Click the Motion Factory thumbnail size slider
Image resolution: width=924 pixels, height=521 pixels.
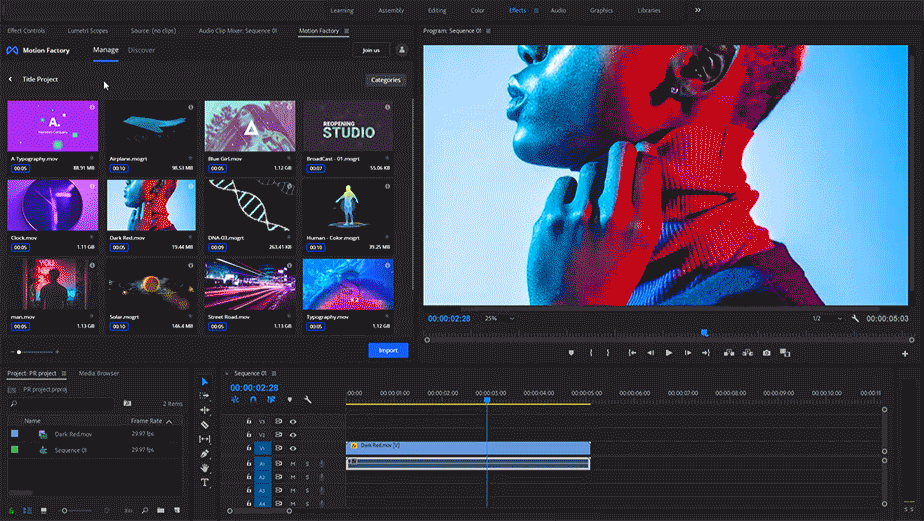[35, 352]
